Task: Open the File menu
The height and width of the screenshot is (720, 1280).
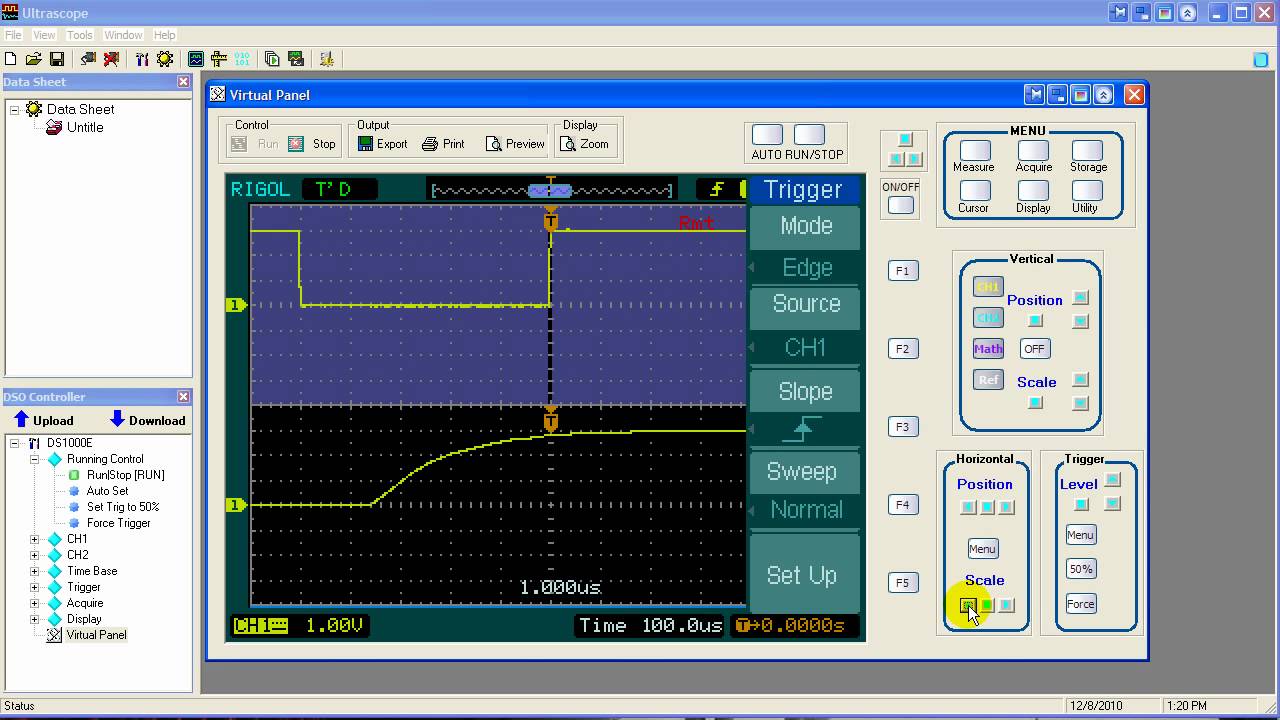Action: coord(13,35)
